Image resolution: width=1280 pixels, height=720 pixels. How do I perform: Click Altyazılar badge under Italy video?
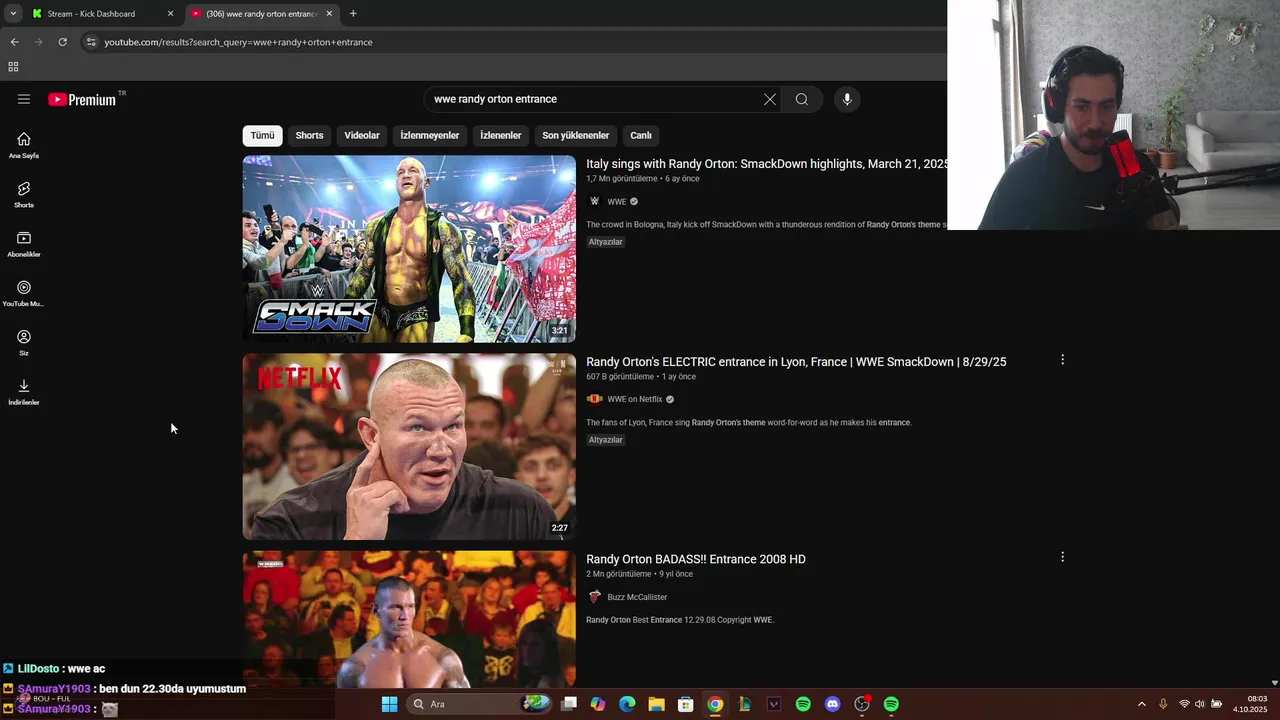(x=605, y=242)
